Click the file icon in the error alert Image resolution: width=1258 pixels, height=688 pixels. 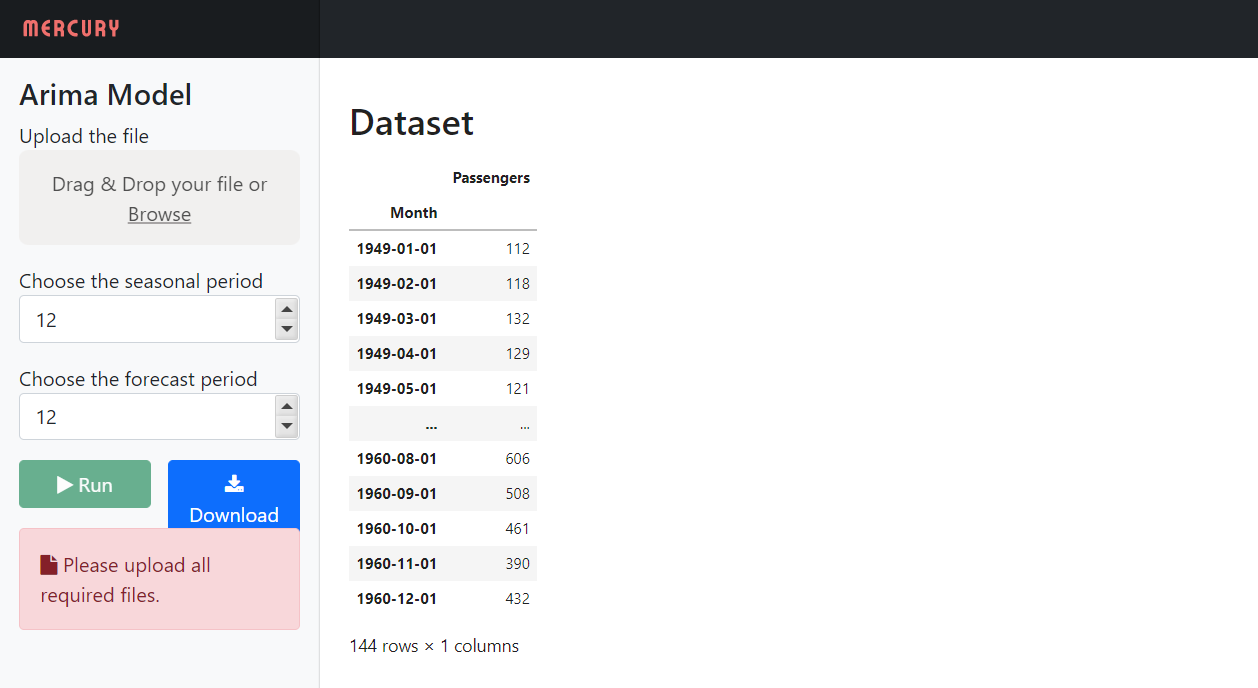(x=49, y=565)
